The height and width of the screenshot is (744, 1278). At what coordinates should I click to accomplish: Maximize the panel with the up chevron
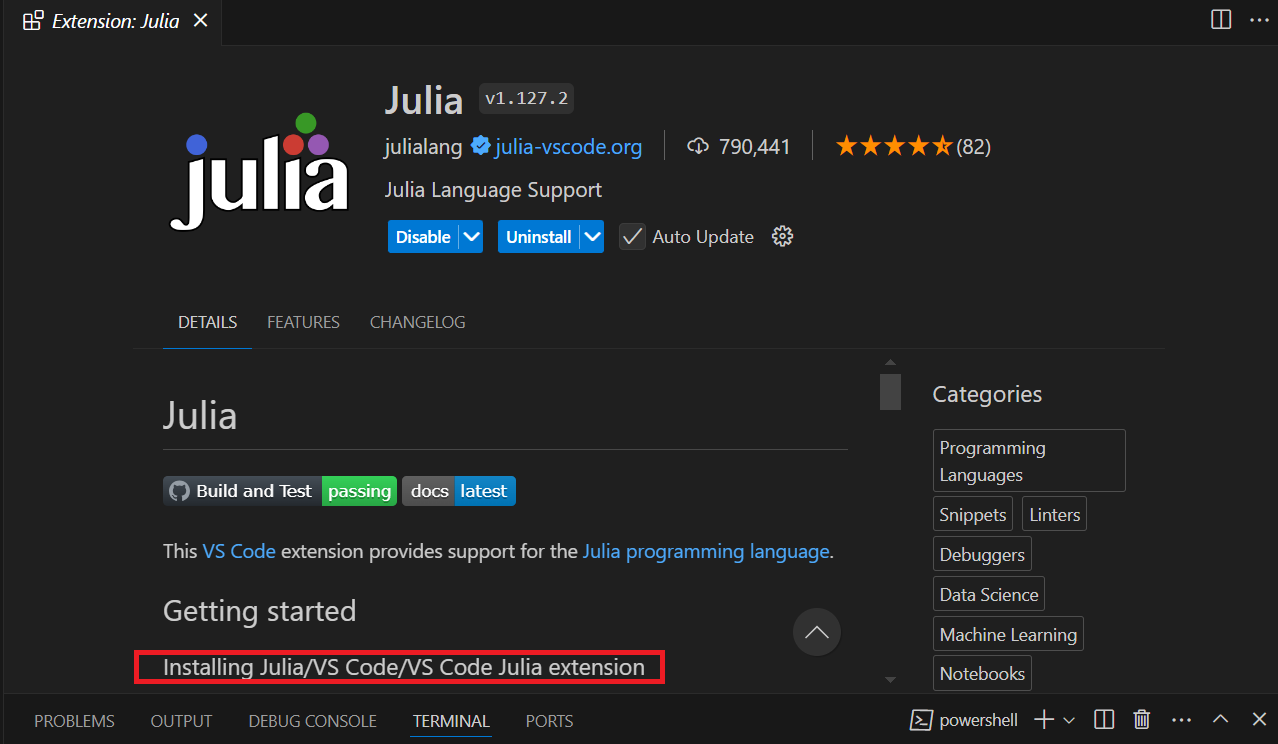[x=1220, y=720]
